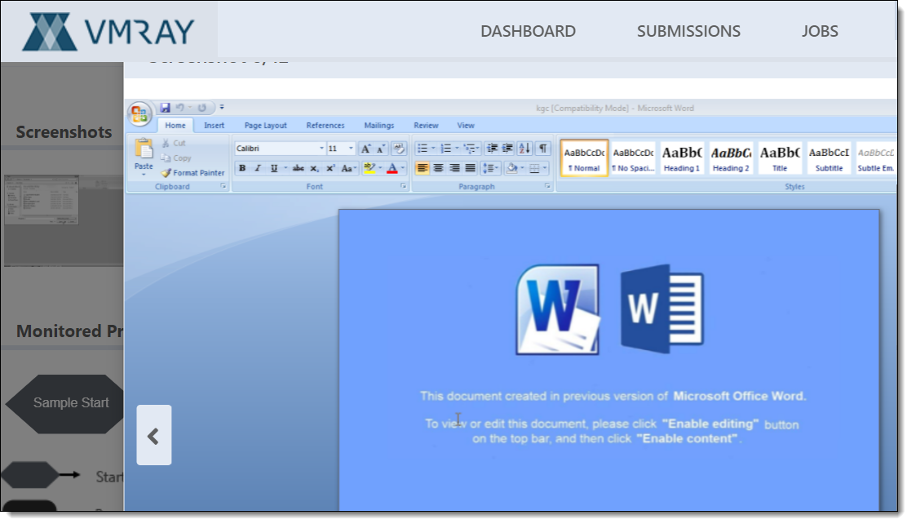Open the borders button

coord(534,168)
